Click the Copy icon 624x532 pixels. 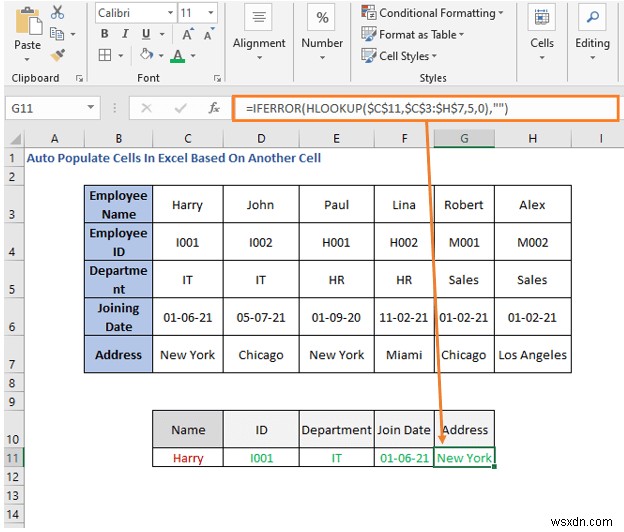pyautogui.click(x=57, y=34)
